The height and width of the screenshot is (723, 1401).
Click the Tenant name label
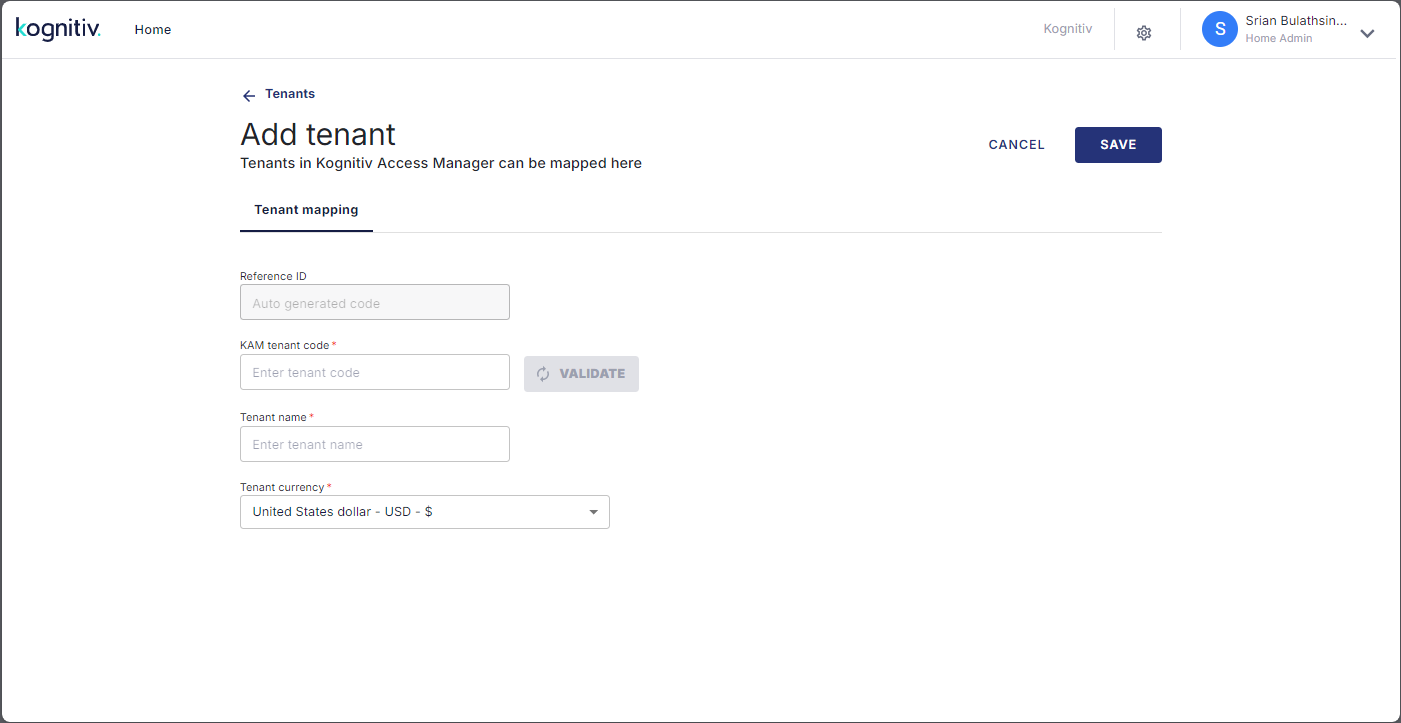point(273,417)
